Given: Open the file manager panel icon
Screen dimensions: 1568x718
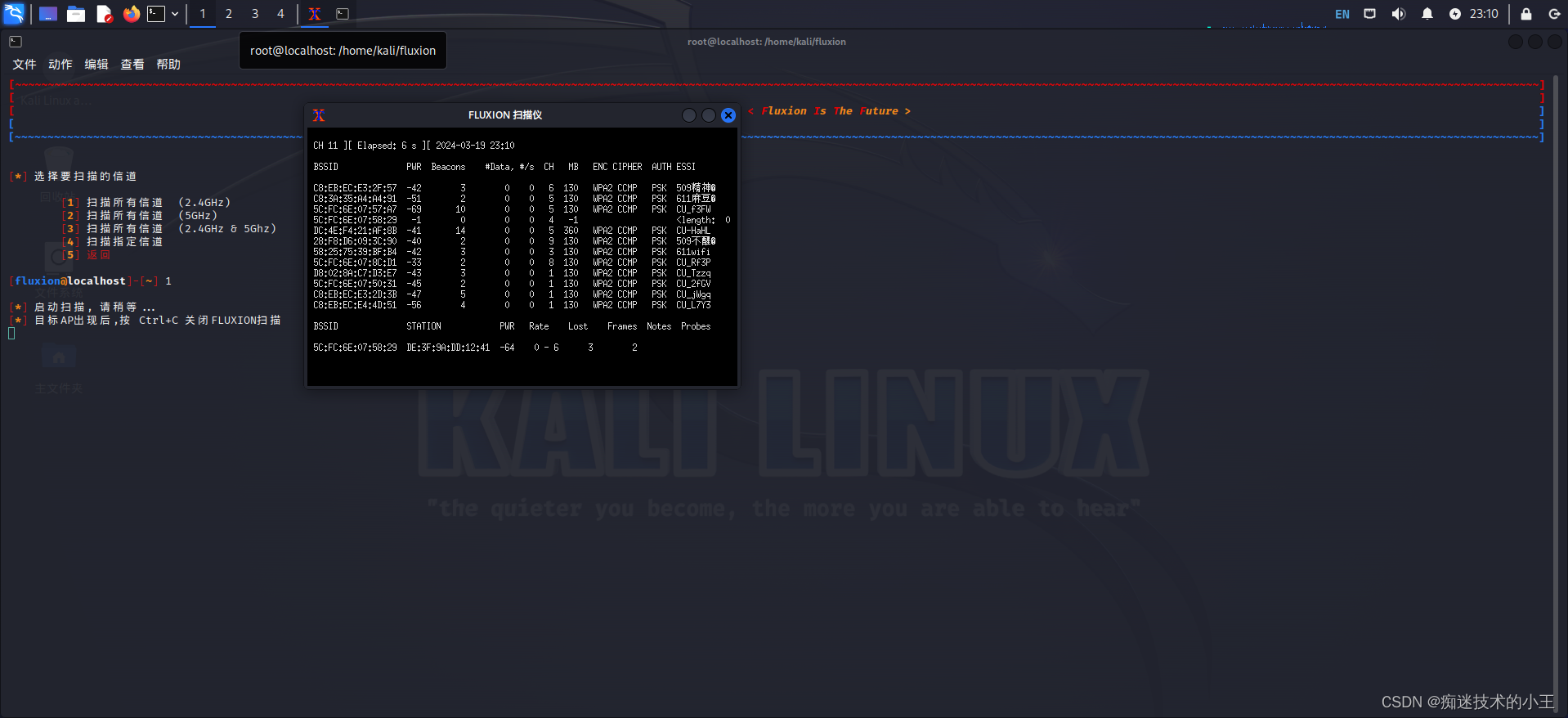Looking at the screenshot, I should [76, 14].
